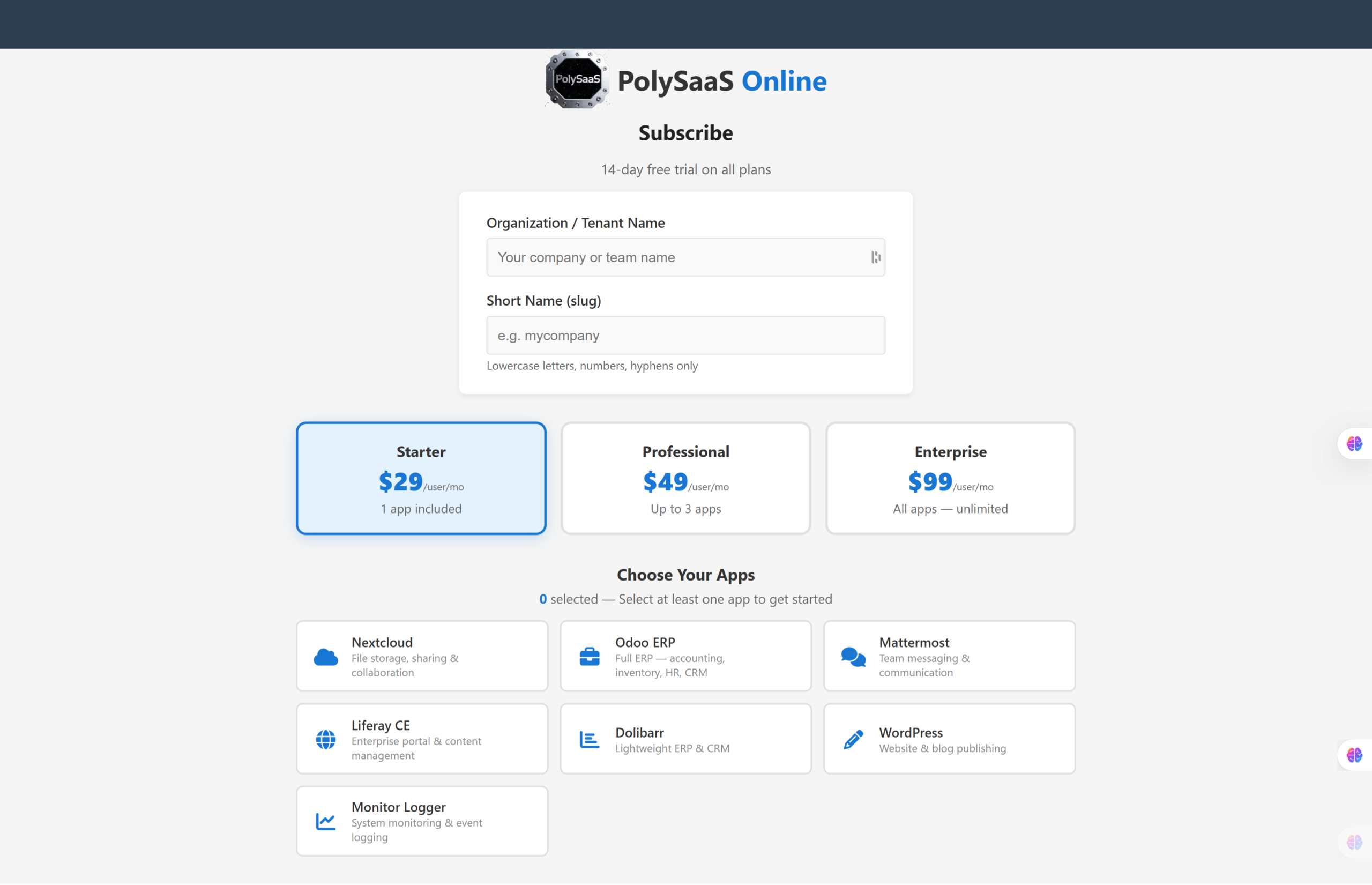Select the Starter plan card

421,478
